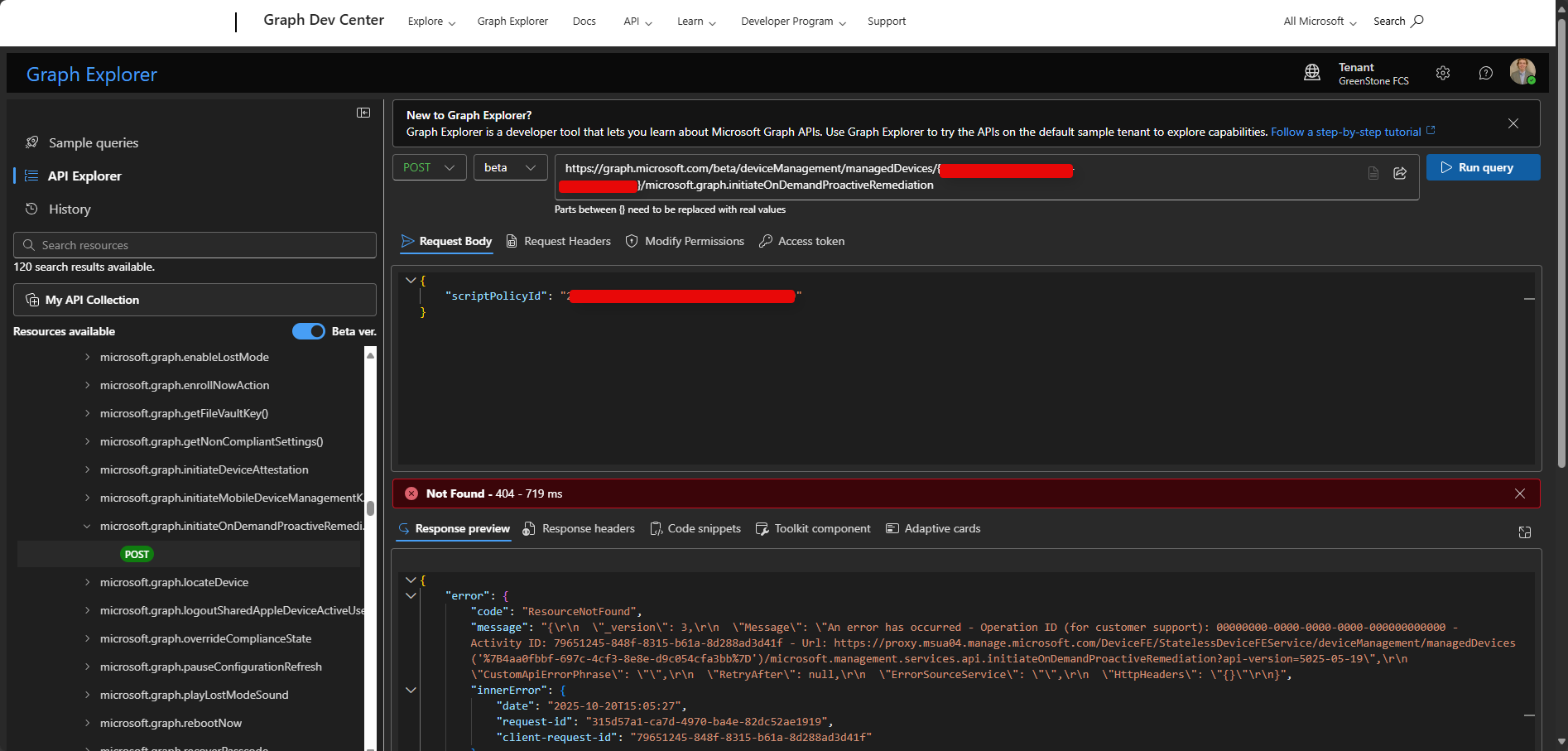Screen dimensions: 1568x751
Task: Expand microsoft.graph.pauseConfigurationRefresh node
Action: tap(87, 667)
